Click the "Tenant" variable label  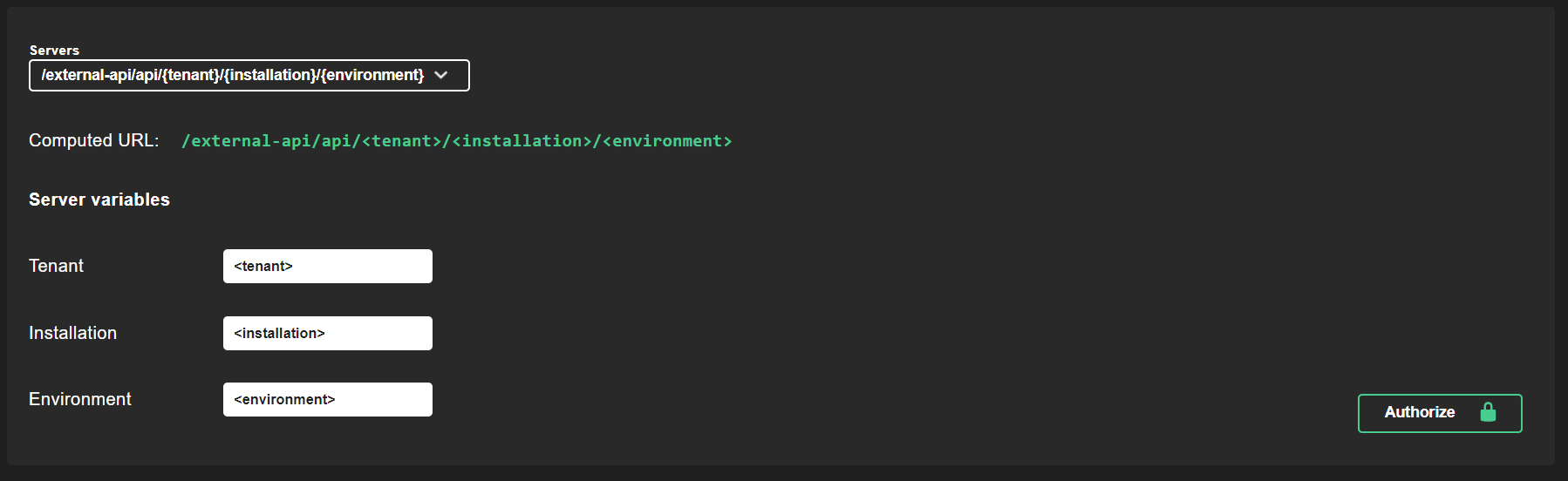[57, 266]
